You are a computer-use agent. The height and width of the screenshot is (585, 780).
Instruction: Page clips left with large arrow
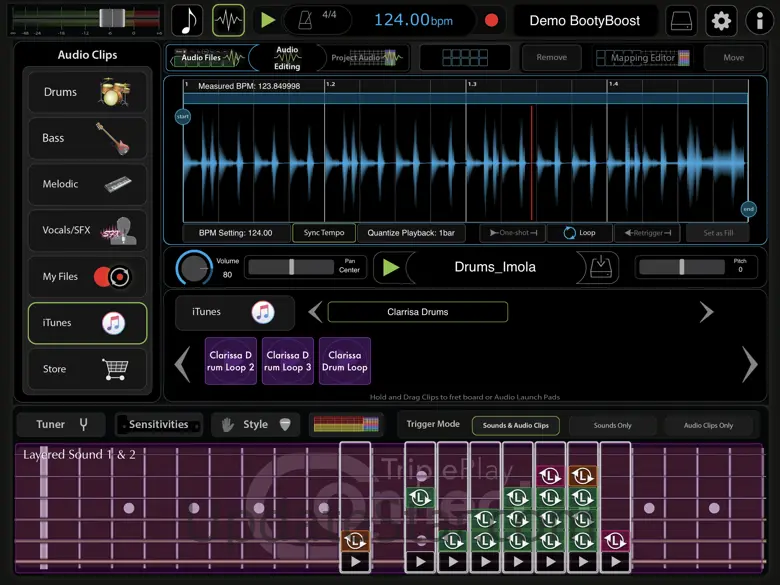point(183,365)
